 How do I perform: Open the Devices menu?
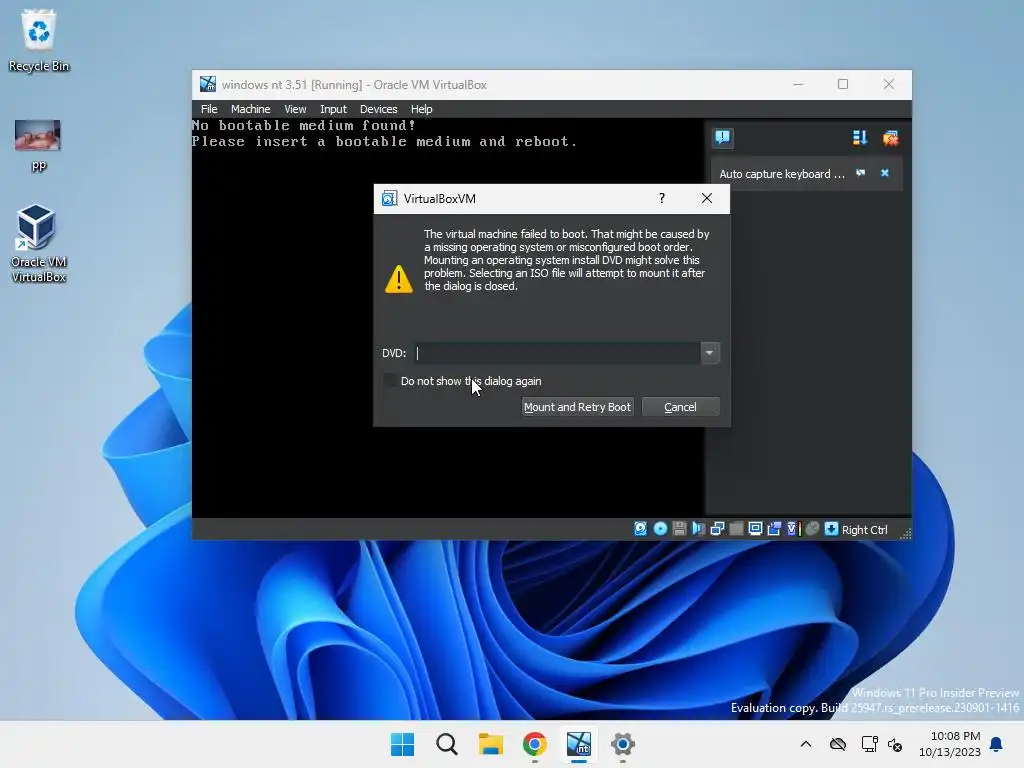pyautogui.click(x=379, y=109)
